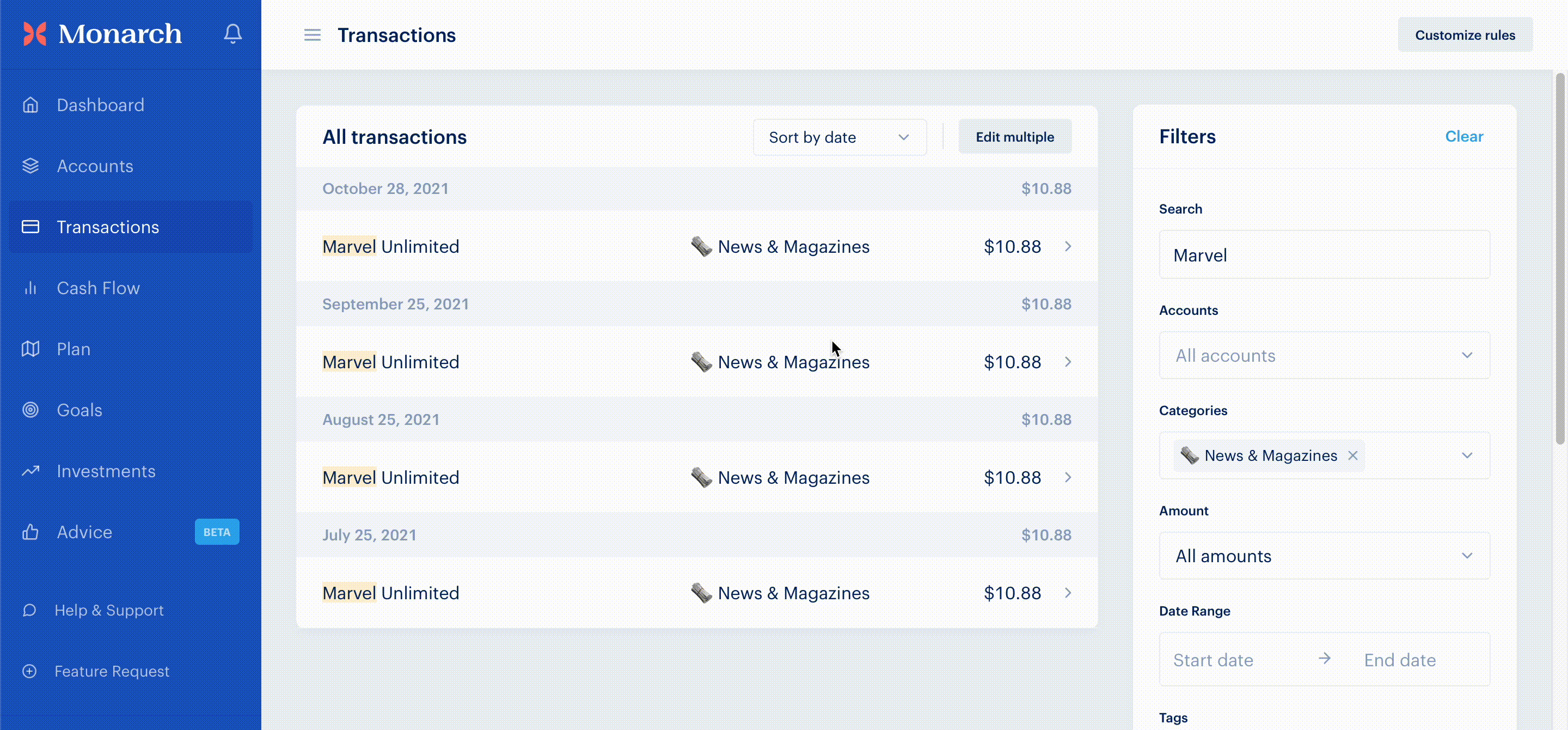Open Investments in sidebar
The width and height of the screenshot is (1568, 730).
106,471
